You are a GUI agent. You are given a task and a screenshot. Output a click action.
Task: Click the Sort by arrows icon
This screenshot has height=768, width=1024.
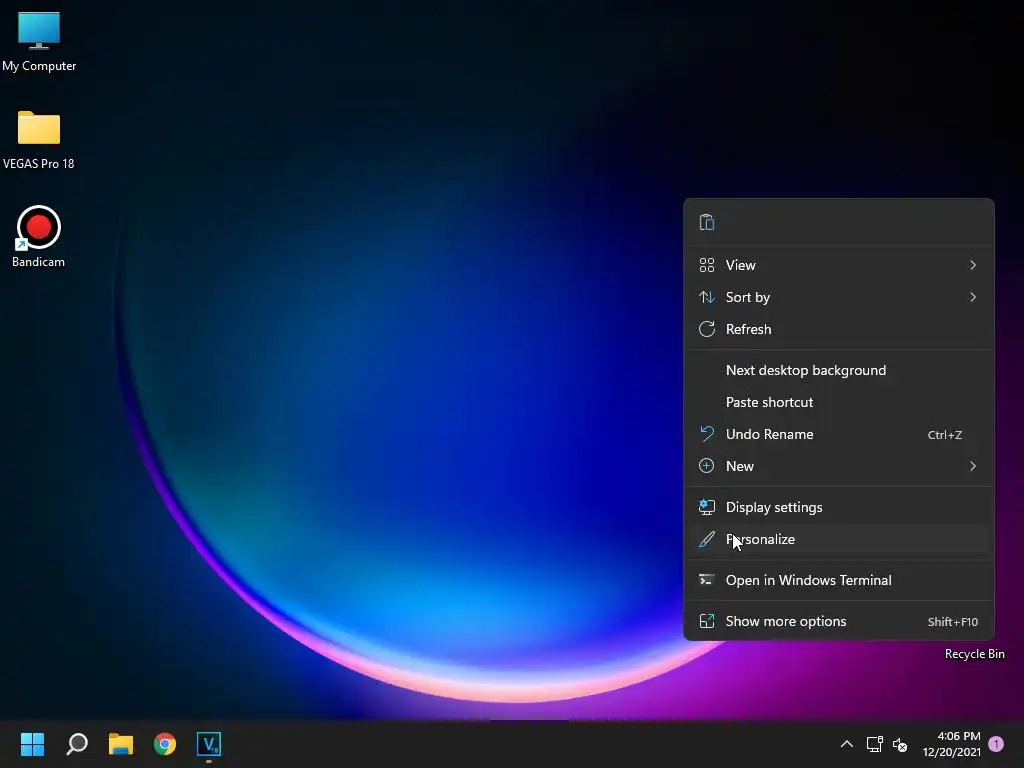pos(707,297)
